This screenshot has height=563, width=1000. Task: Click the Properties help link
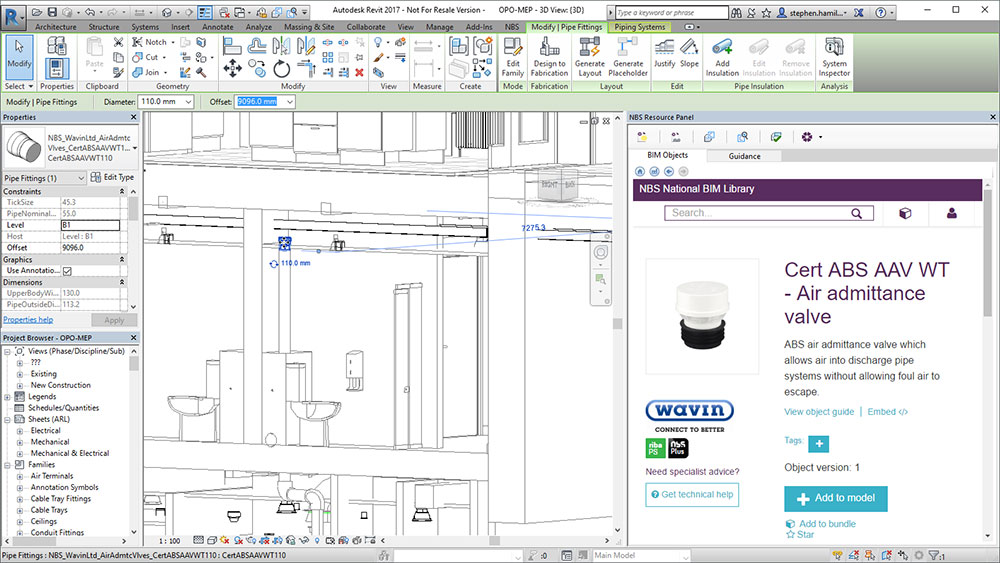[x=28, y=320]
